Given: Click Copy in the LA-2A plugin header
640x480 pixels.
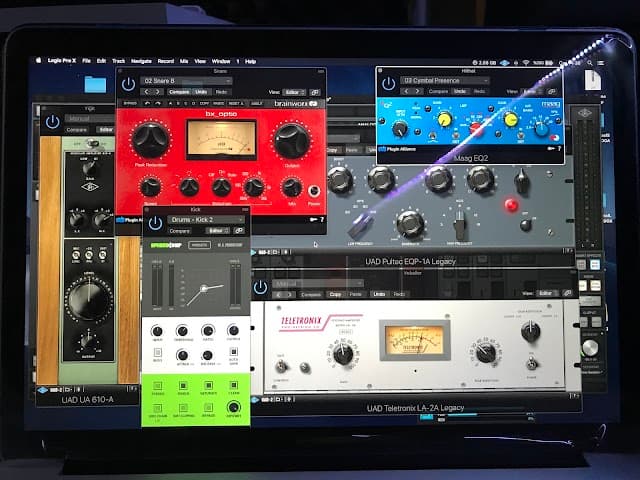Looking at the screenshot, I should pos(335,294).
